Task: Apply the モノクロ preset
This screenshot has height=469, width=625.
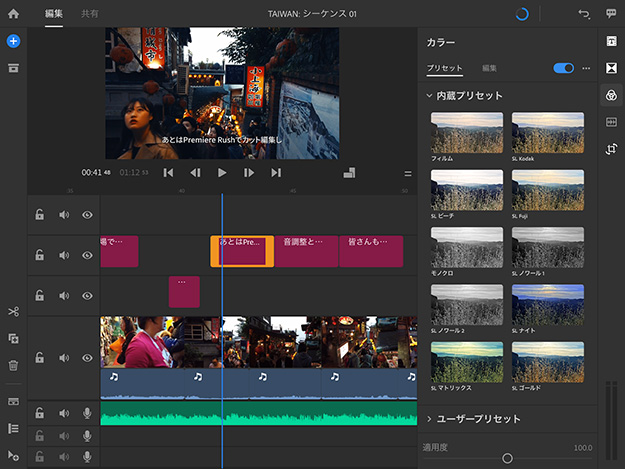Action: tap(467, 246)
